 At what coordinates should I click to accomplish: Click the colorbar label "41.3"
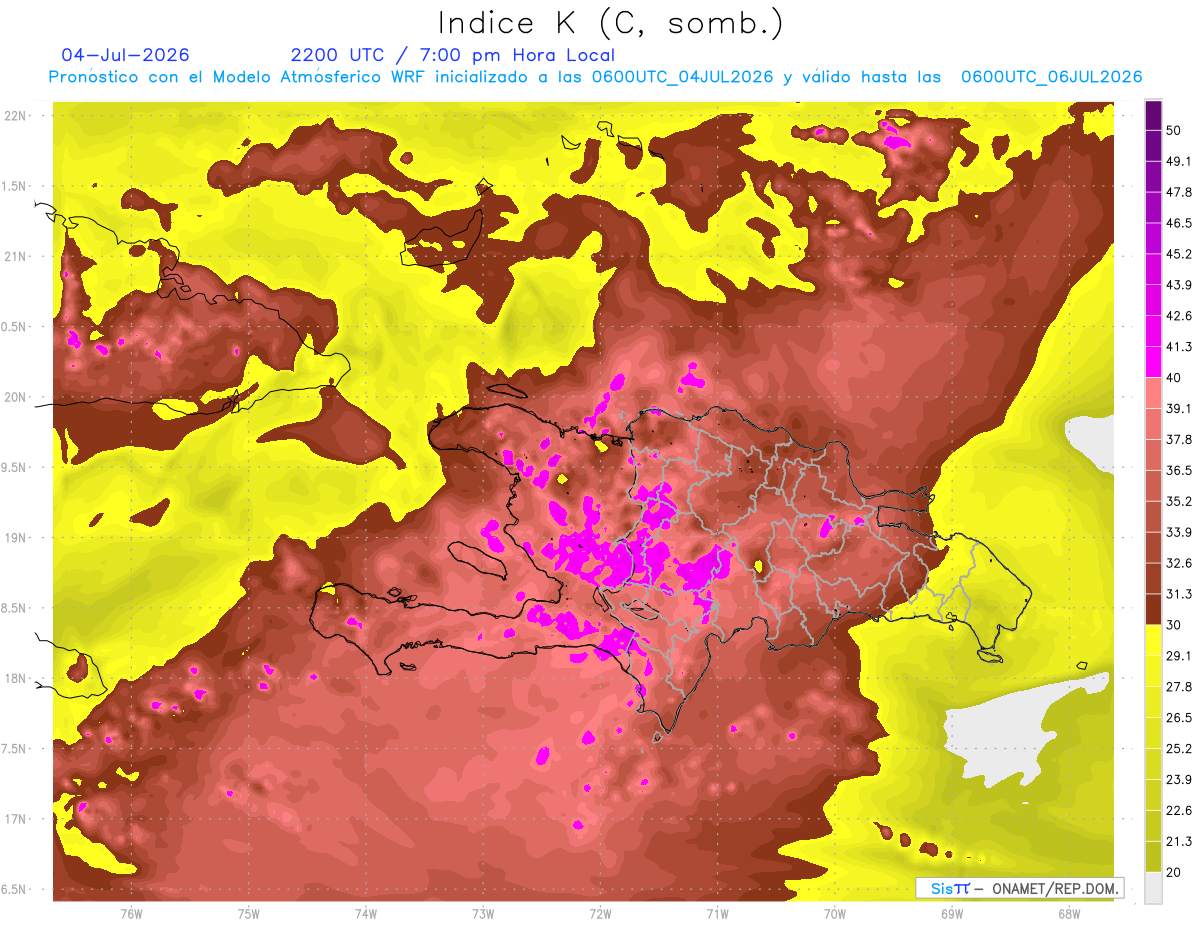1179,347
